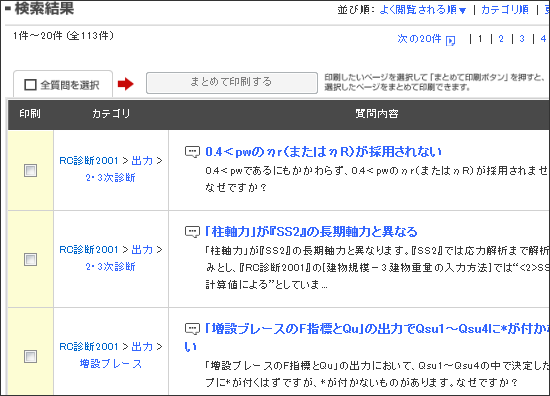Check the 全質問を選択 checkbox
The image size is (550, 396).
tap(30, 85)
